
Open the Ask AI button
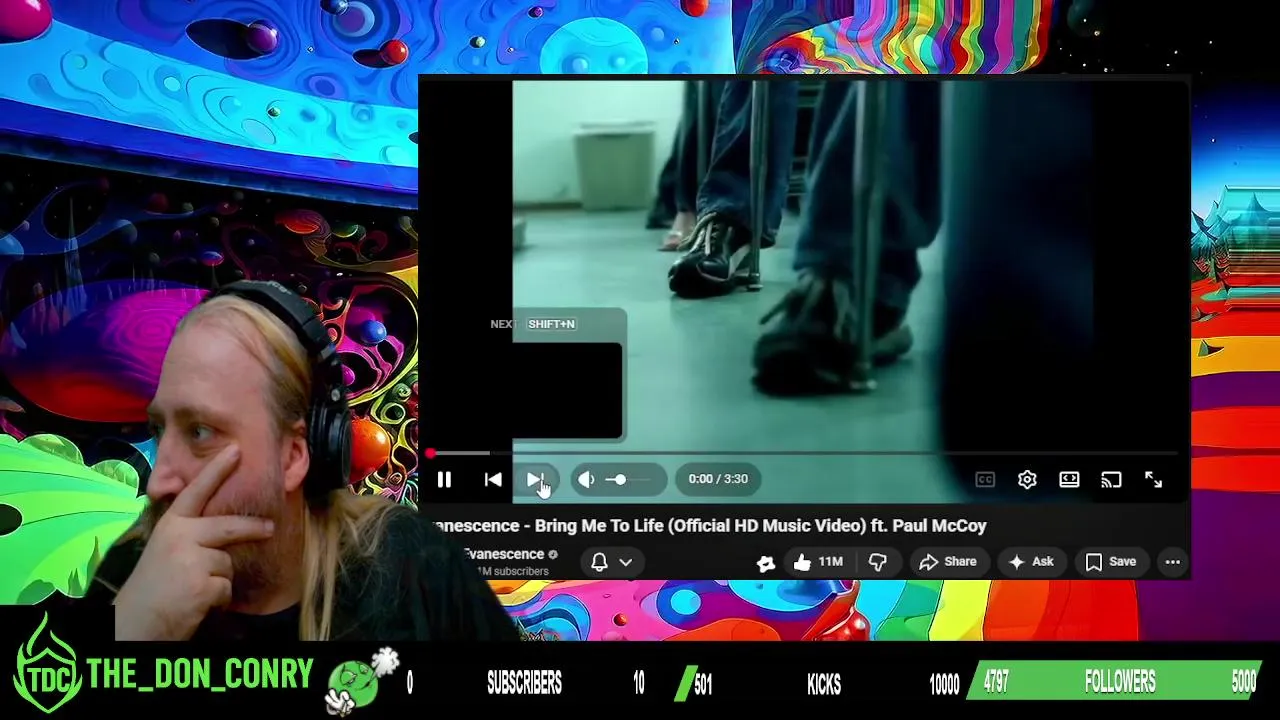[x=1031, y=562]
